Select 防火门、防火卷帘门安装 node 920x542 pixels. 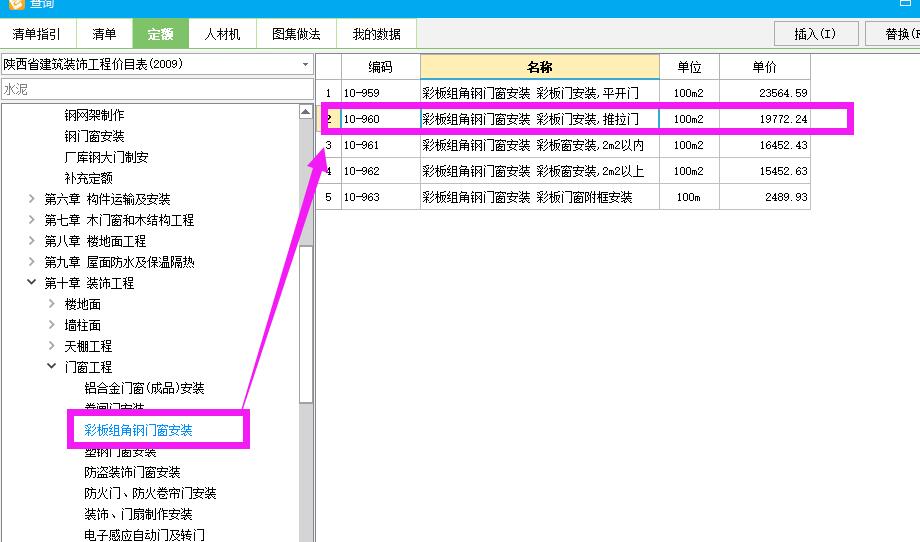click(150, 493)
